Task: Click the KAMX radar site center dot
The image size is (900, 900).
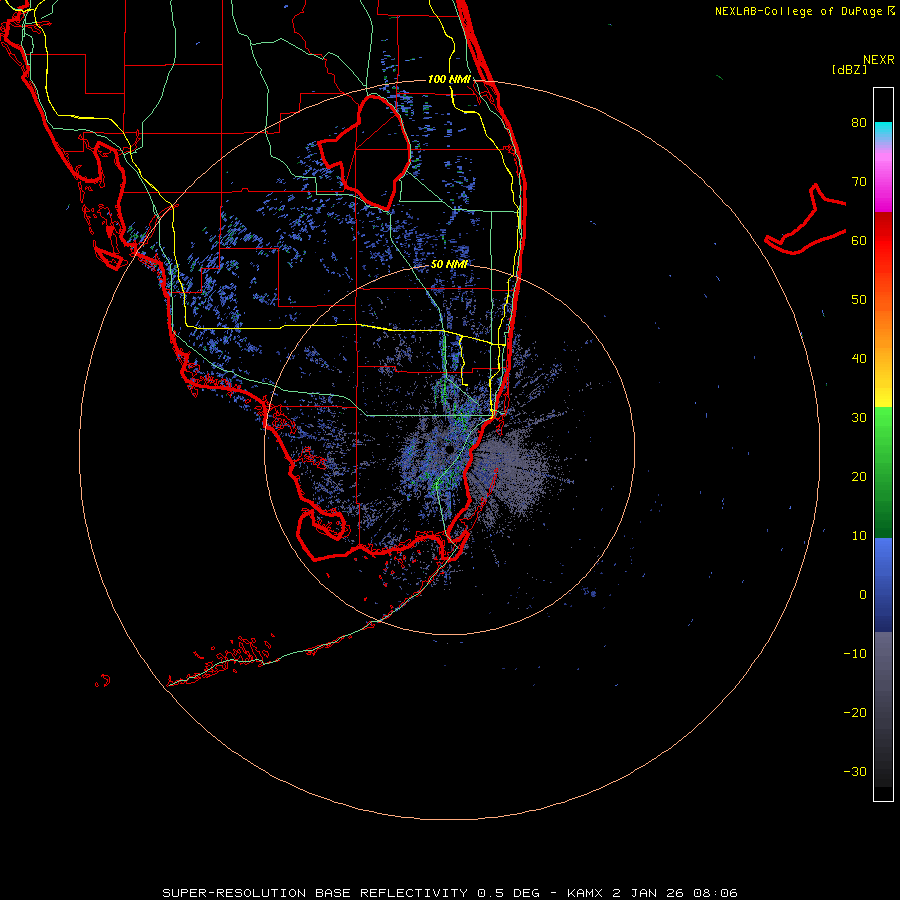Action: click(x=449, y=449)
